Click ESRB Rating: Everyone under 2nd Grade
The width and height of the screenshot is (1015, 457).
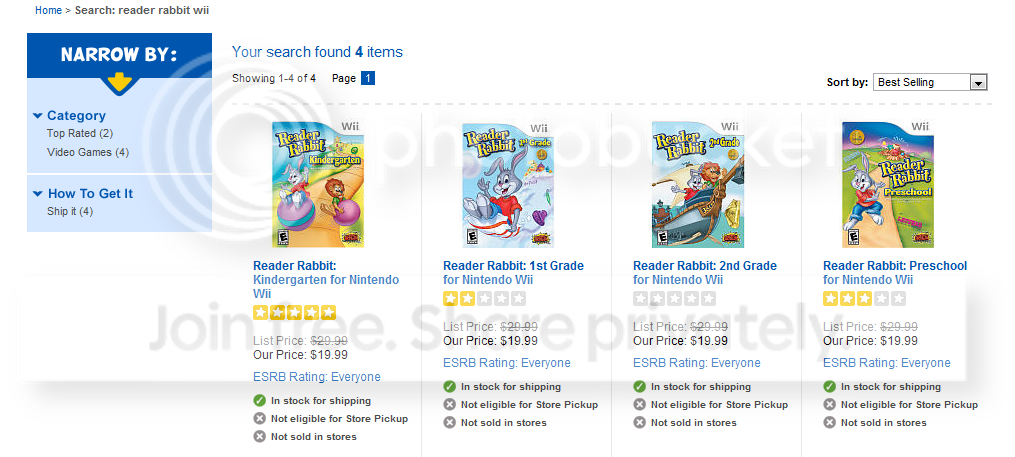click(x=696, y=363)
